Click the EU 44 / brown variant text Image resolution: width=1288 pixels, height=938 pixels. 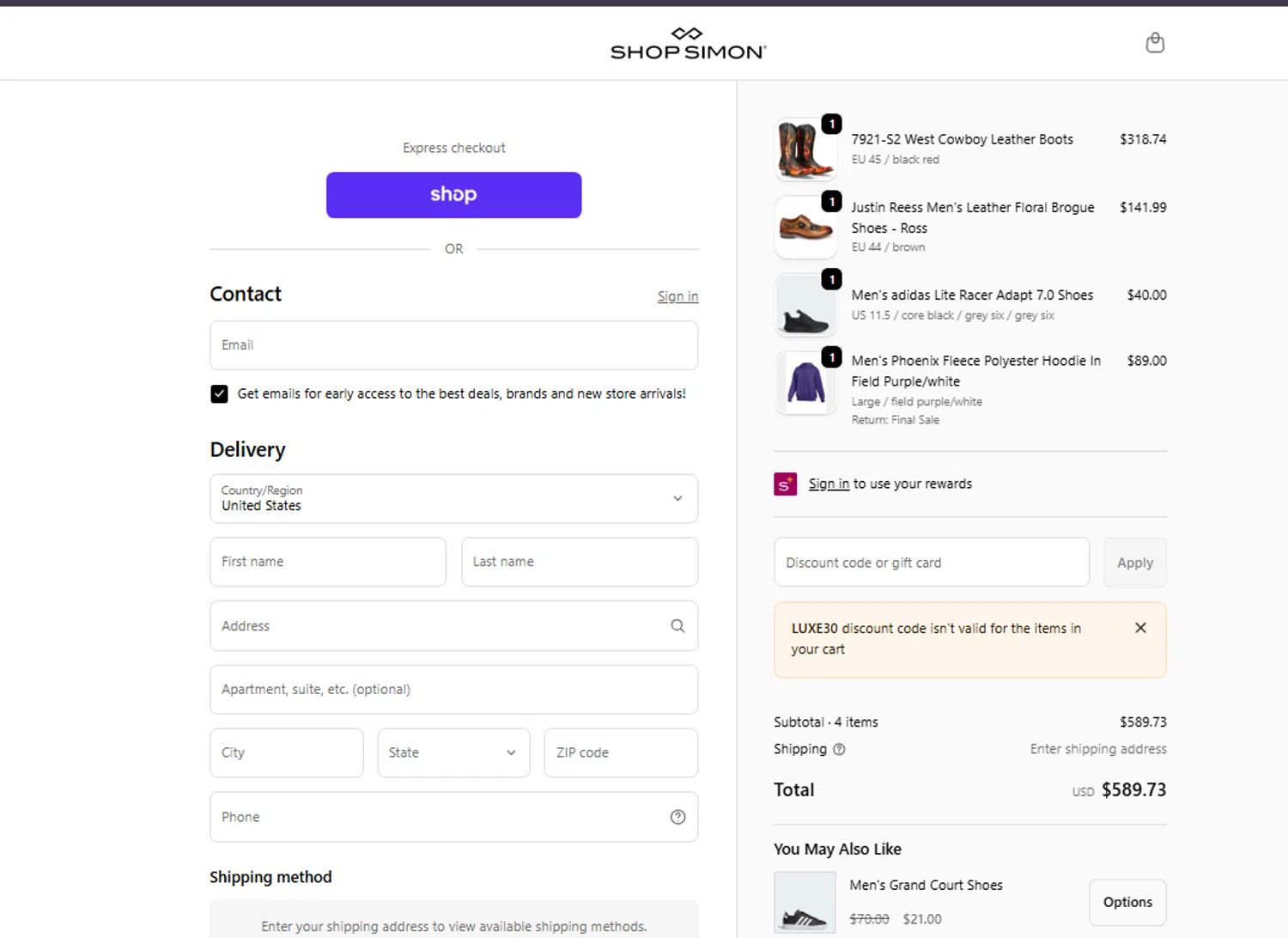pos(888,247)
